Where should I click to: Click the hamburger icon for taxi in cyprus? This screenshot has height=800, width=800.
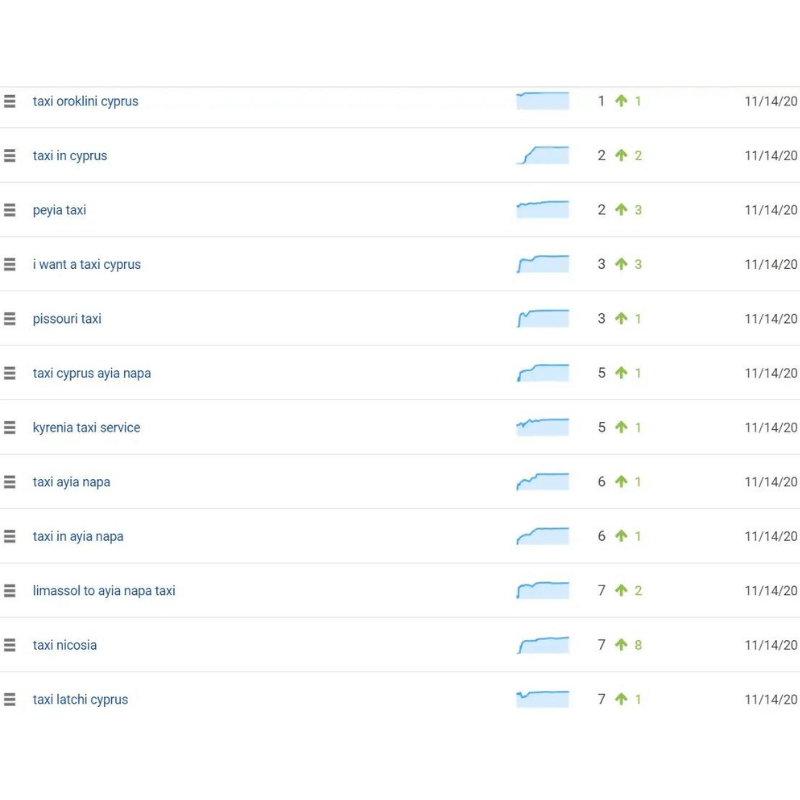(x=10, y=156)
